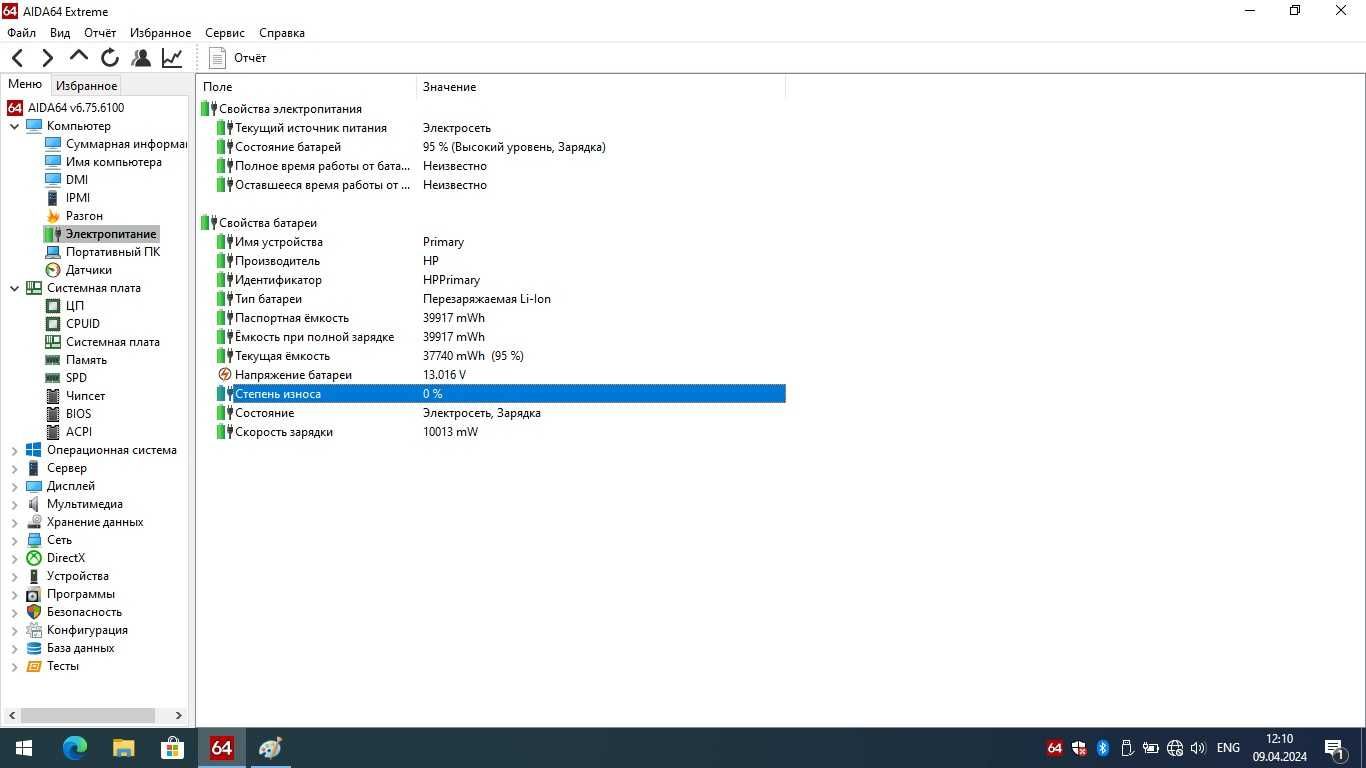The width and height of the screenshot is (1366, 768).
Task: Click the Bluetooth tray icon
Action: (x=1103, y=748)
